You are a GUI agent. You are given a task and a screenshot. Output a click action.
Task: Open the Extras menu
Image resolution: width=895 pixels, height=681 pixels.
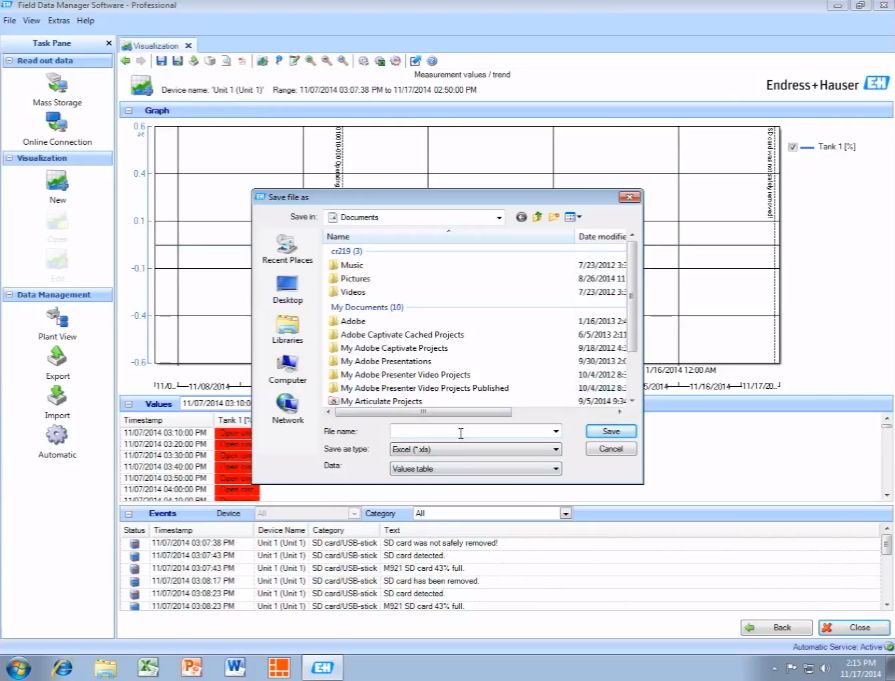(59, 21)
